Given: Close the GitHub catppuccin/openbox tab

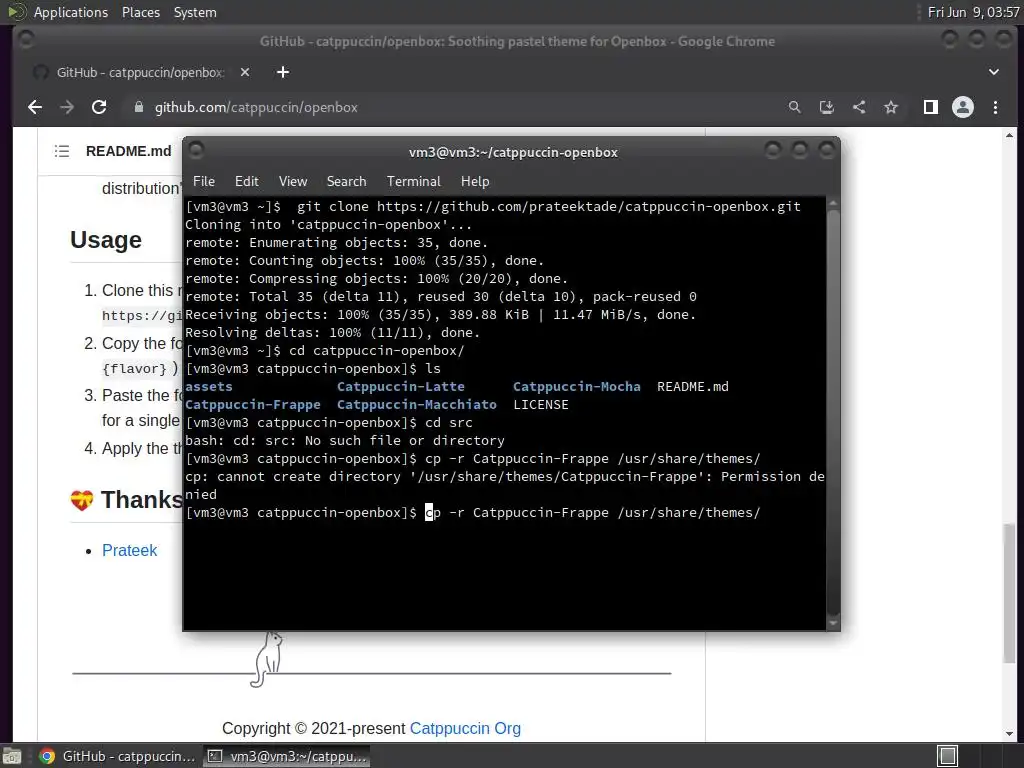Looking at the screenshot, I should click(245, 72).
